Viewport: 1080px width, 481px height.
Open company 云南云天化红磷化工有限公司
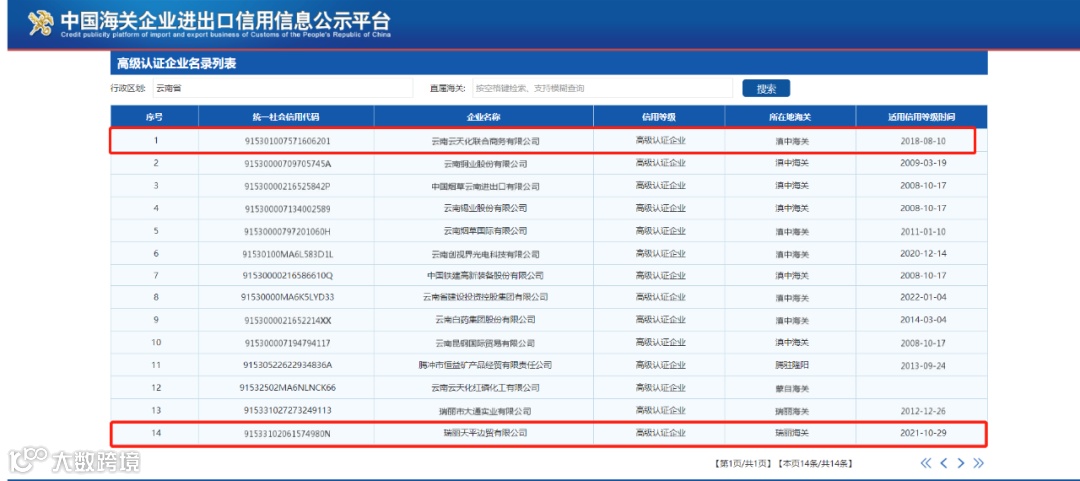pos(485,388)
